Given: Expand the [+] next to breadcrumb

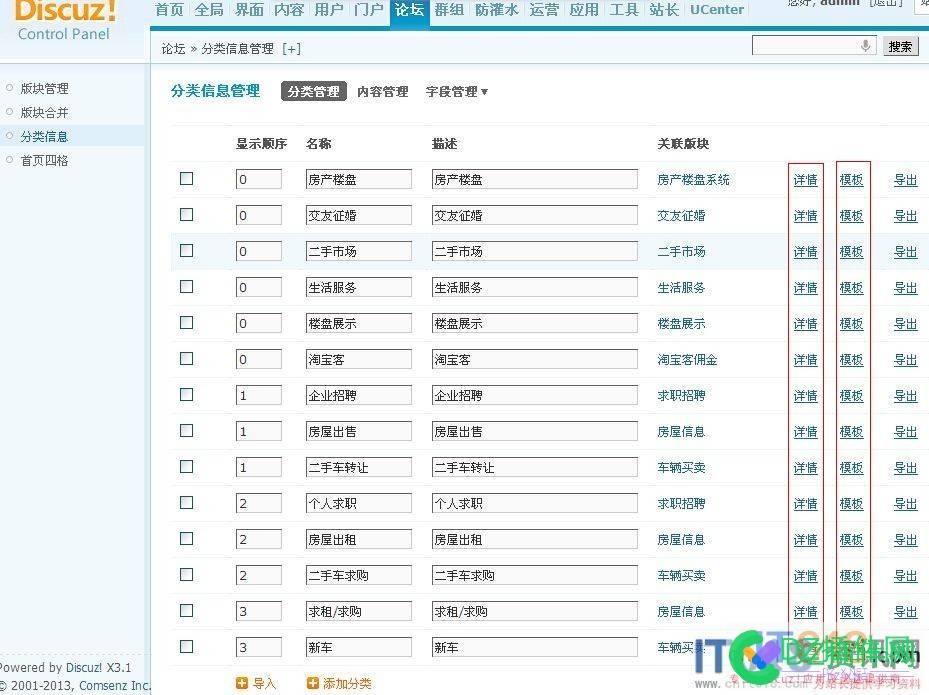Looking at the screenshot, I should (291, 49).
